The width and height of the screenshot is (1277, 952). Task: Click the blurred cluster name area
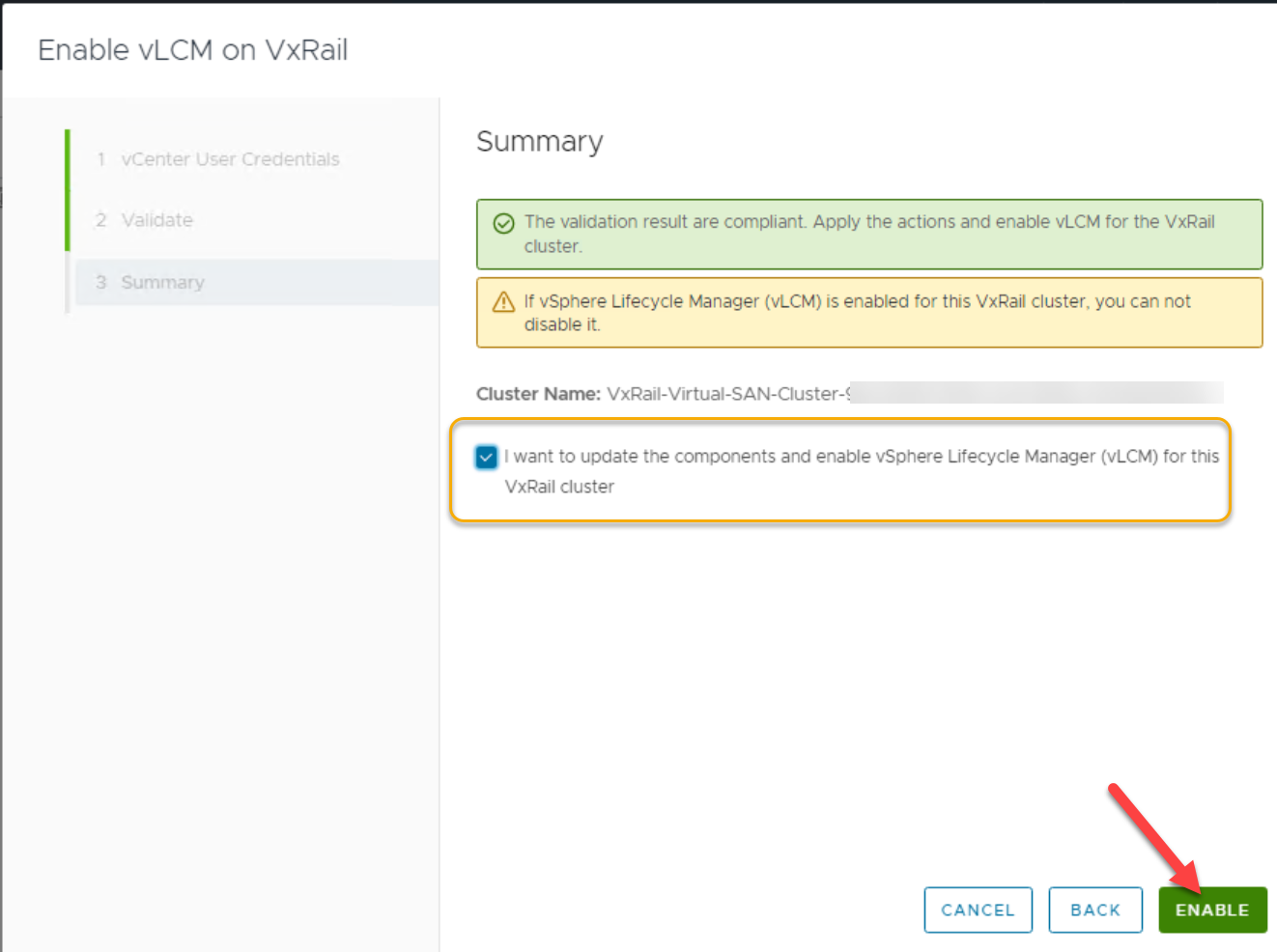point(1036,393)
